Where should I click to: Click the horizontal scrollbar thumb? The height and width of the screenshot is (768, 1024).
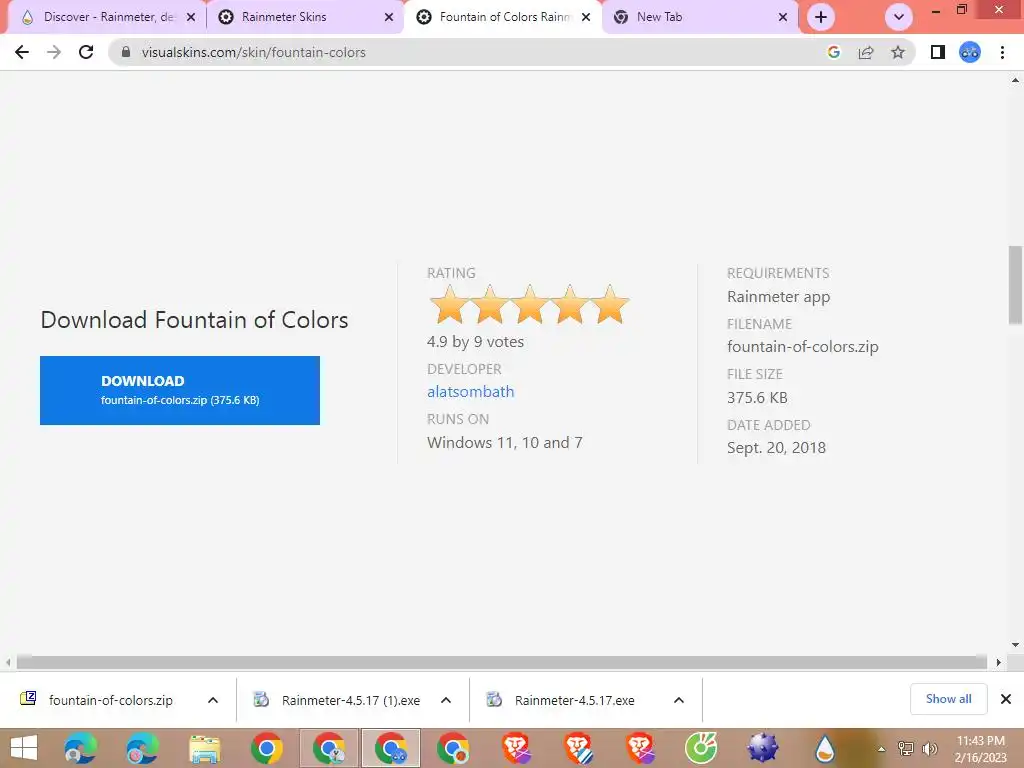502,662
